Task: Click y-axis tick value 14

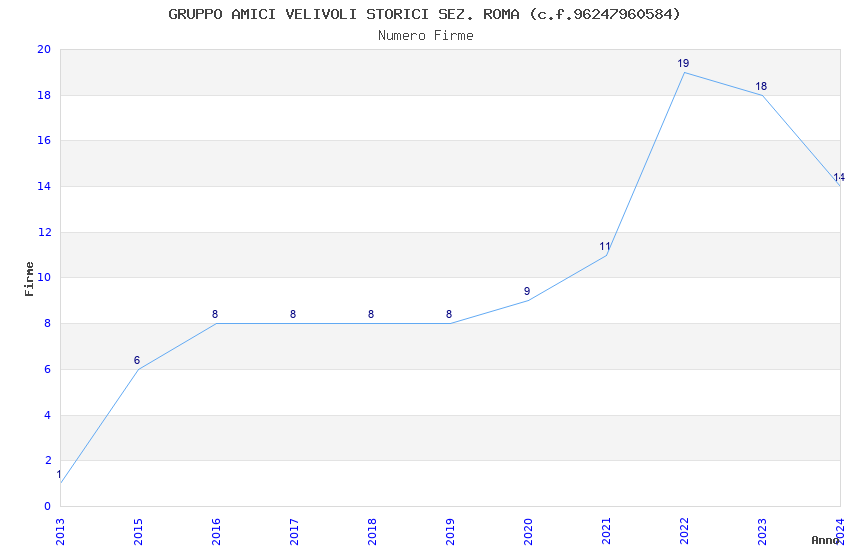Action: pyautogui.click(x=44, y=186)
